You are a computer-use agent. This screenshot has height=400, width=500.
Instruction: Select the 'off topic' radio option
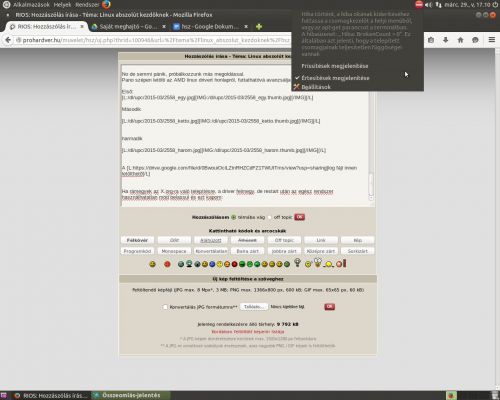pyautogui.click(x=270, y=217)
